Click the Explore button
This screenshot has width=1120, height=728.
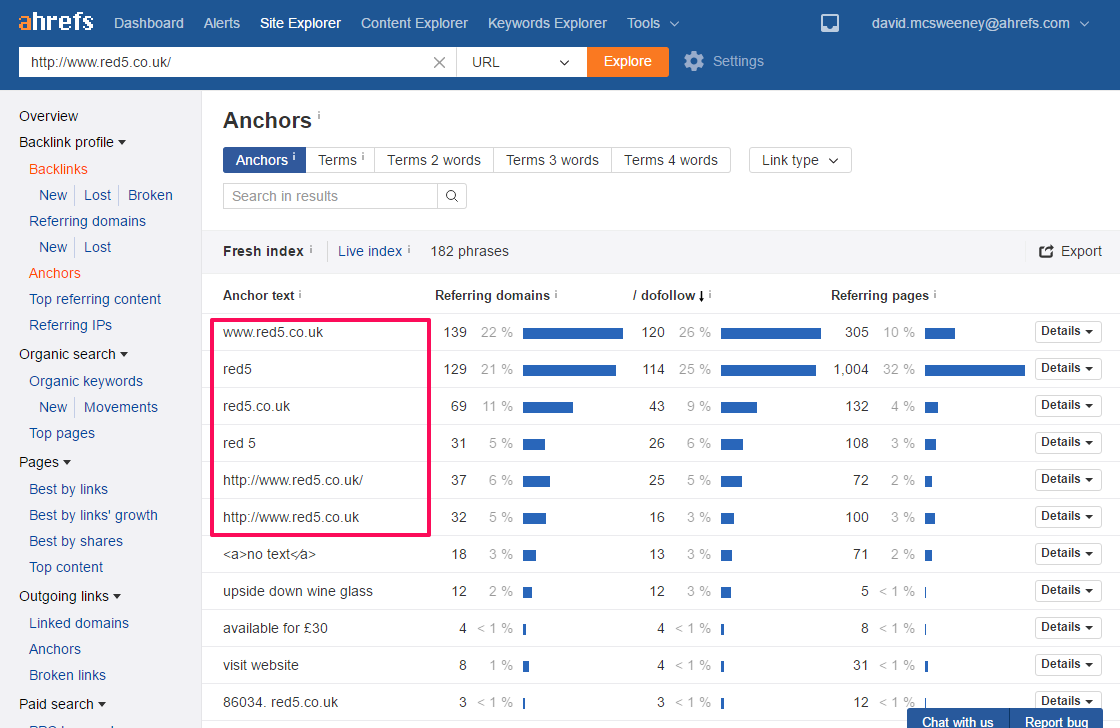pyautogui.click(x=628, y=61)
